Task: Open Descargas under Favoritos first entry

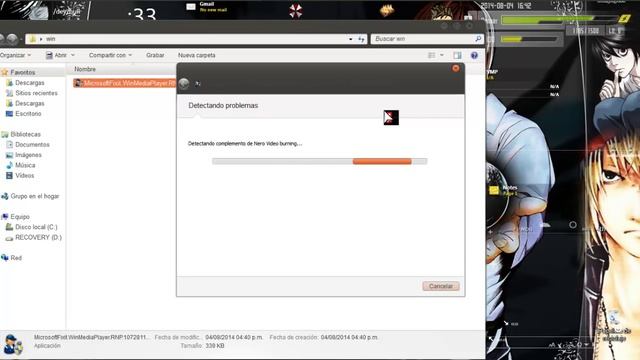Action: (x=29, y=83)
